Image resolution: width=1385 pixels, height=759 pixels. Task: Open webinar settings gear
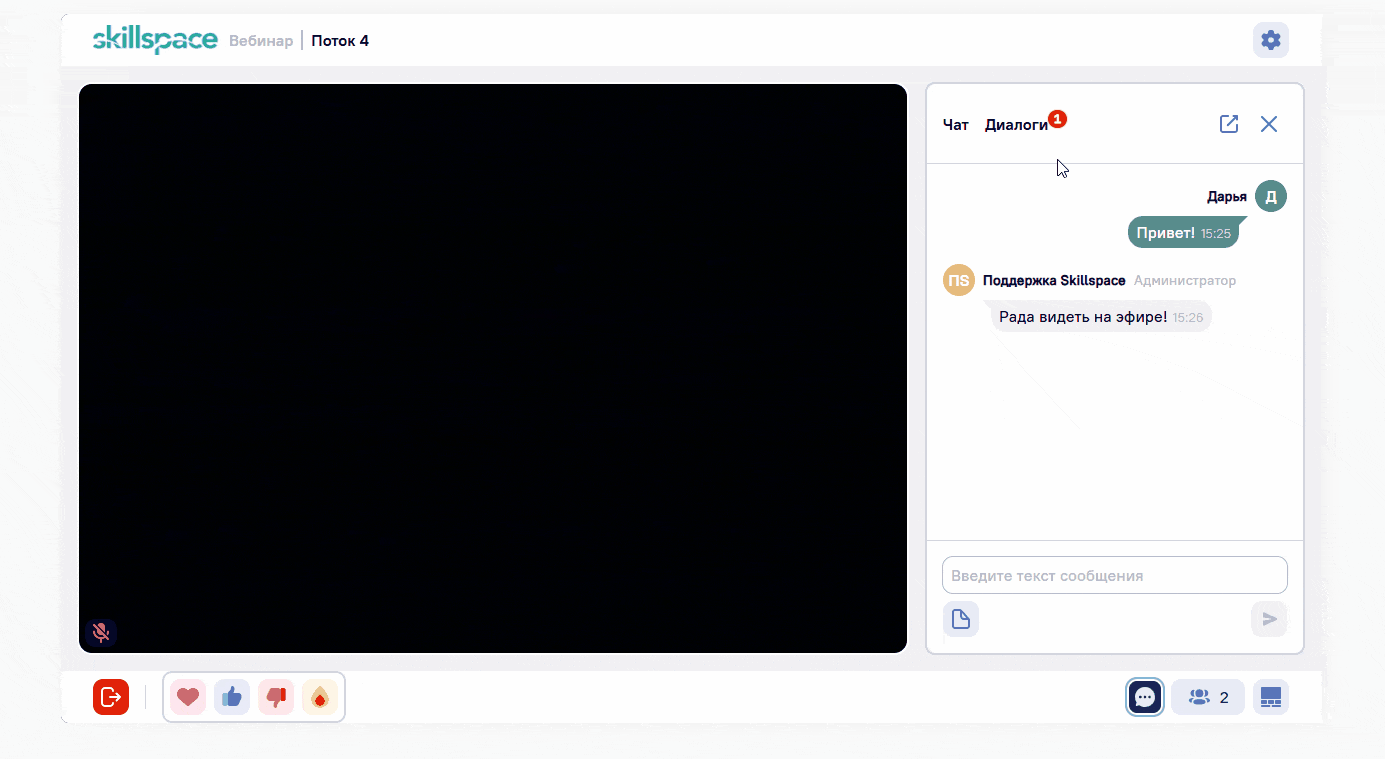[1270, 40]
